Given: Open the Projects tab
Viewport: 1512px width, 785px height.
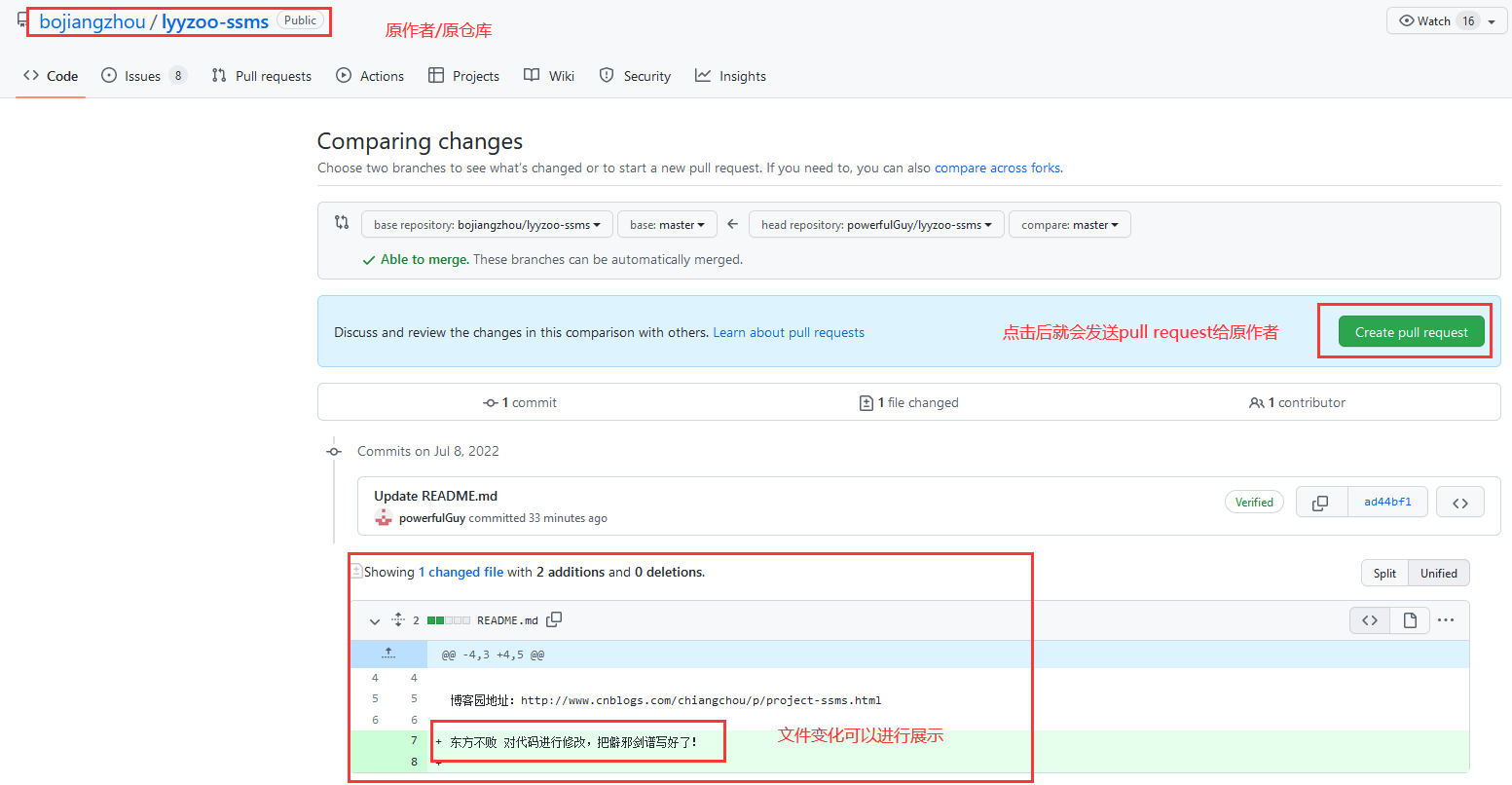Looking at the screenshot, I should (x=463, y=76).
